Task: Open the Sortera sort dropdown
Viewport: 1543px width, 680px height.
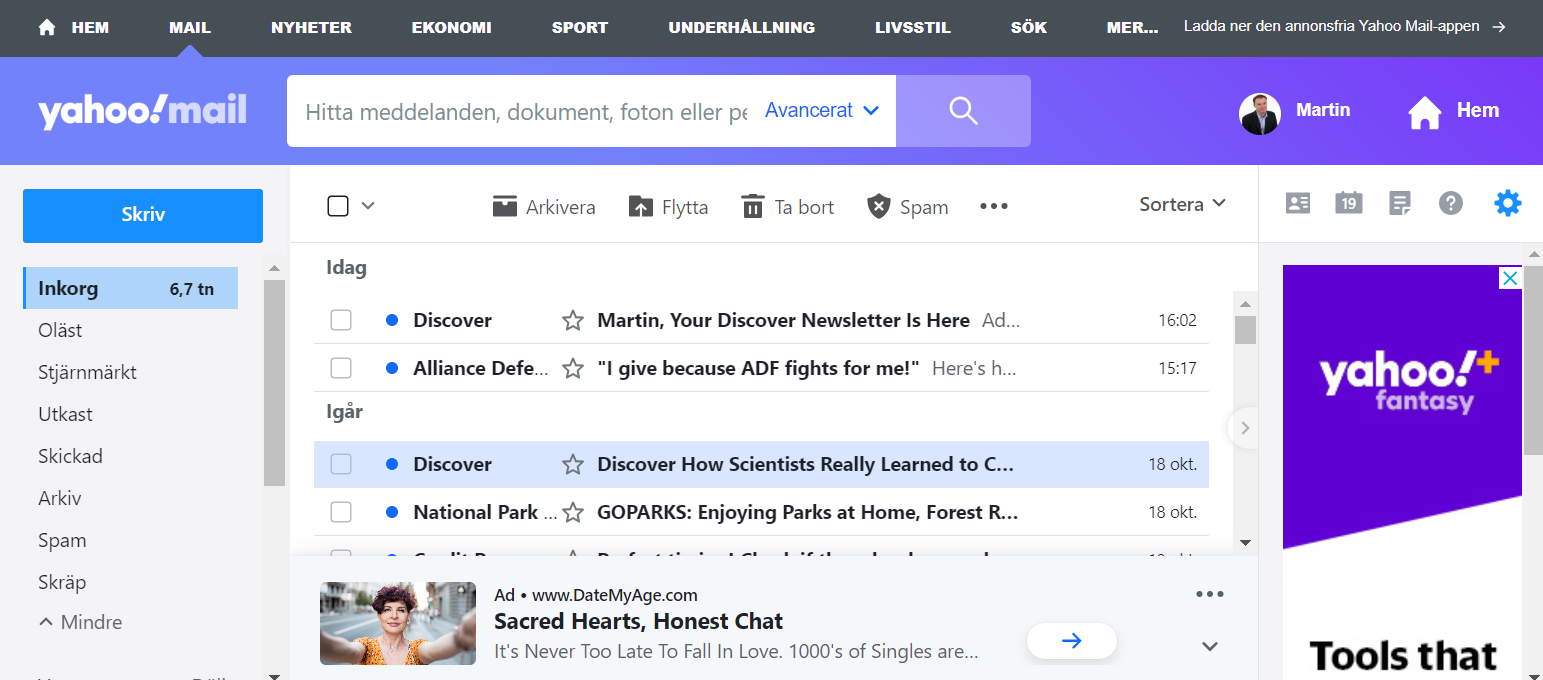Action: point(1182,204)
